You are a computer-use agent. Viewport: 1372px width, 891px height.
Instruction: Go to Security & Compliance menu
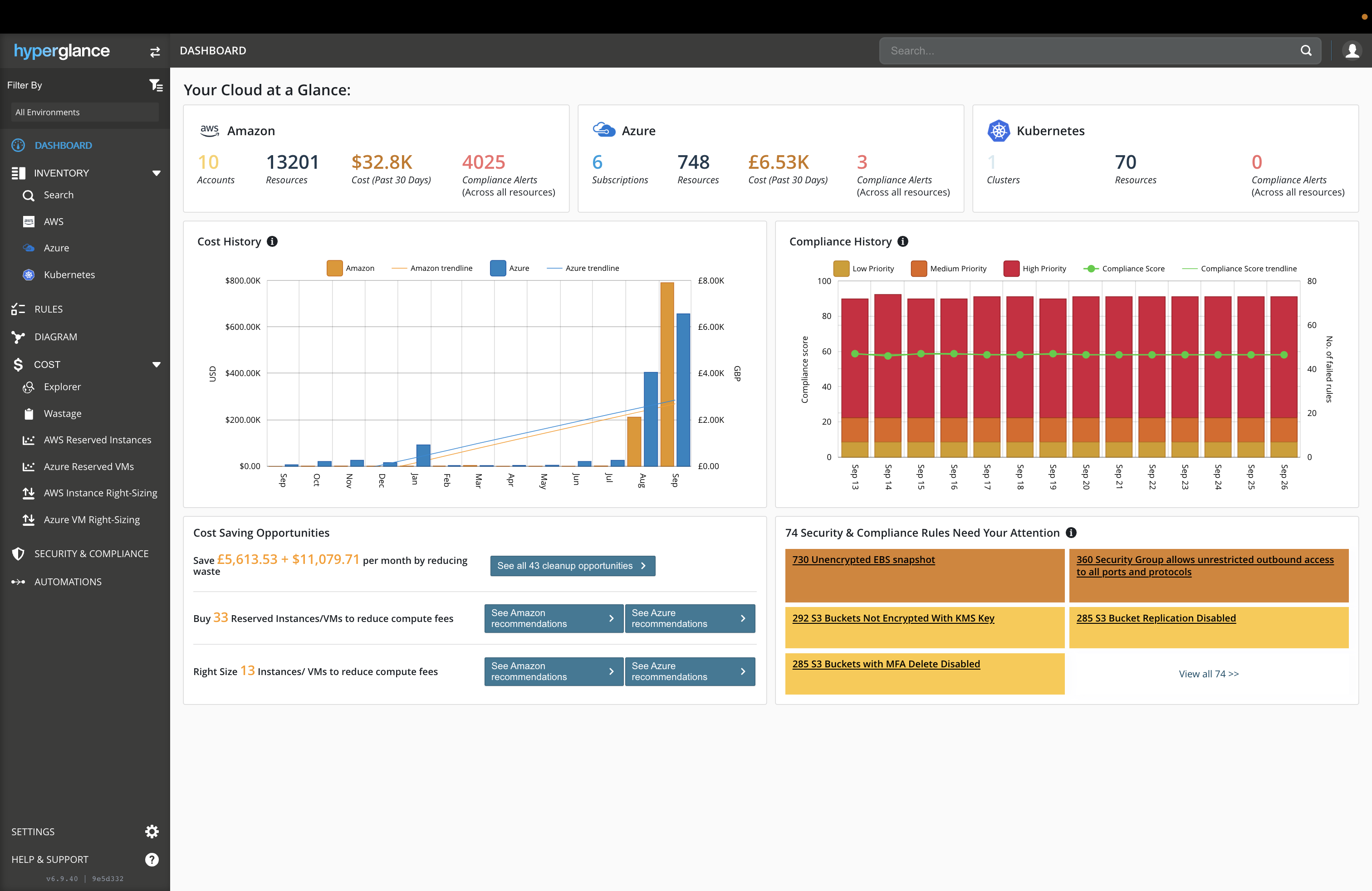point(91,553)
